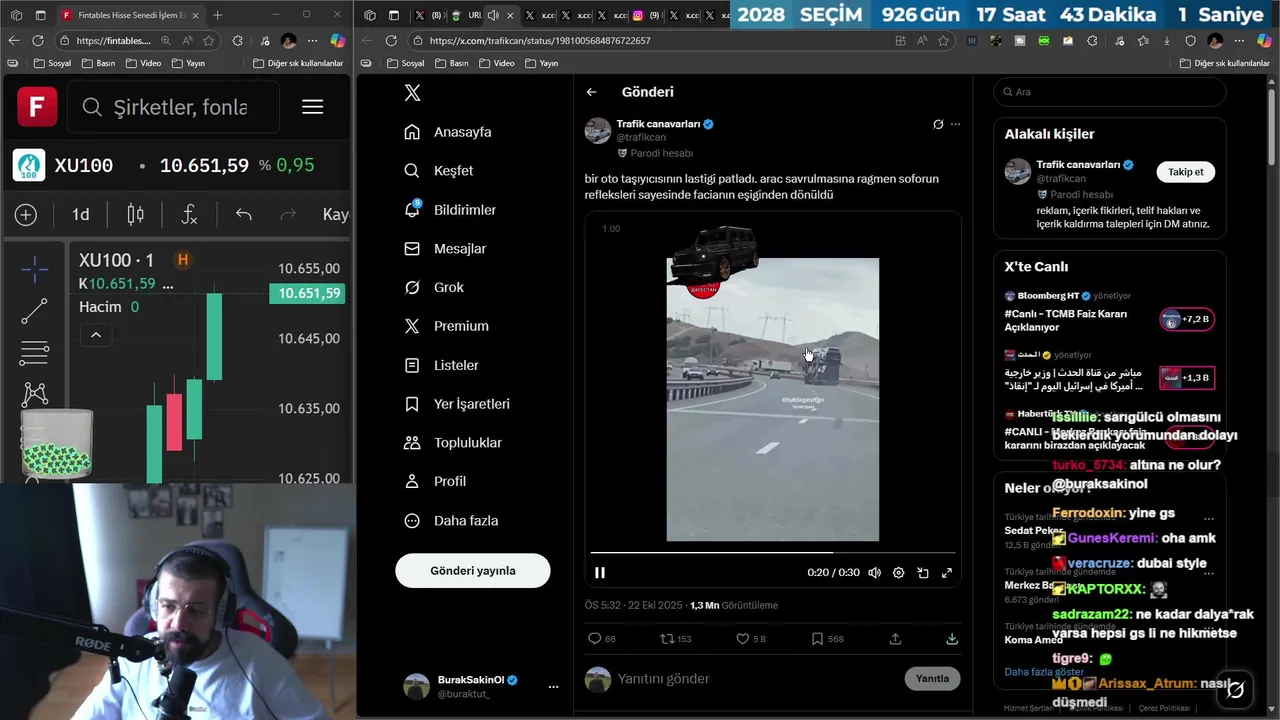Favorite x.com page with star icon
Image resolution: width=1280 pixels, height=720 pixels.
click(x=945, y=41)
